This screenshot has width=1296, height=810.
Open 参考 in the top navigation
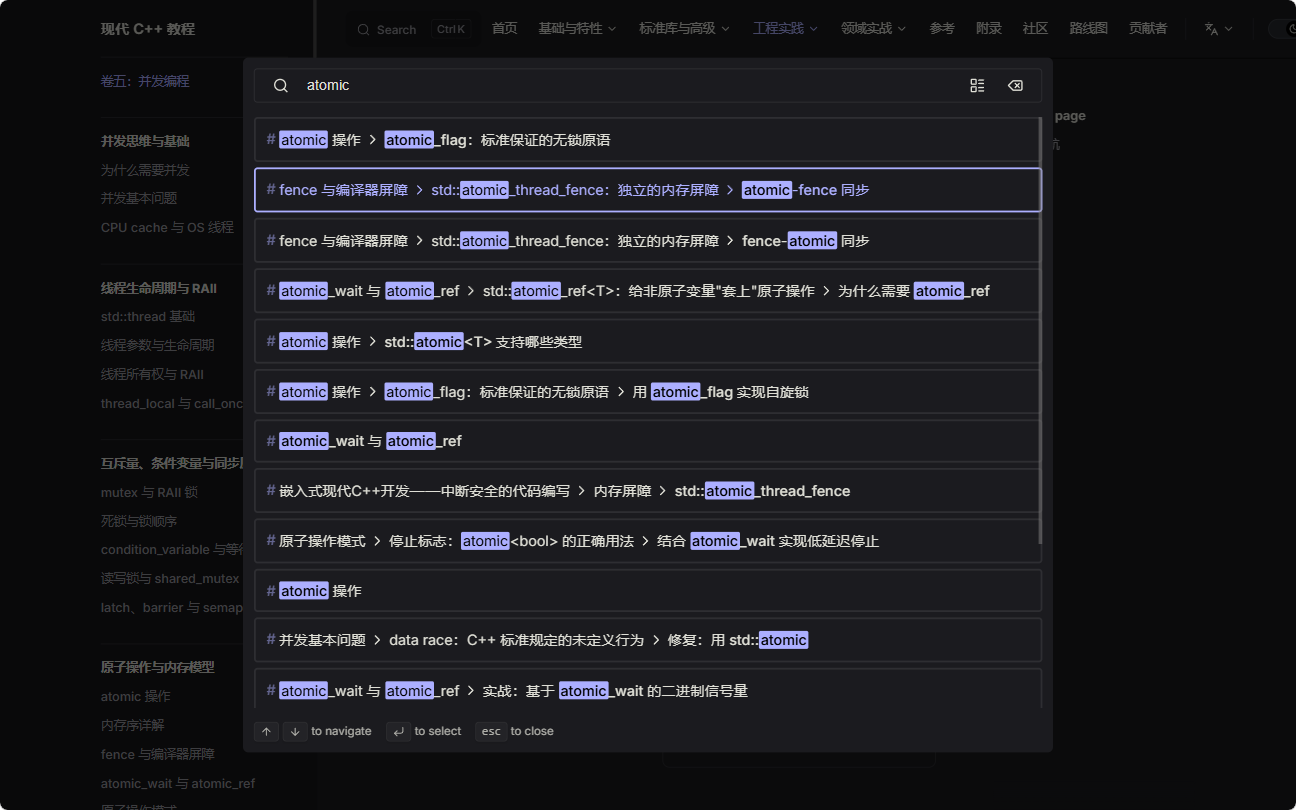click(x=942, y=29)
